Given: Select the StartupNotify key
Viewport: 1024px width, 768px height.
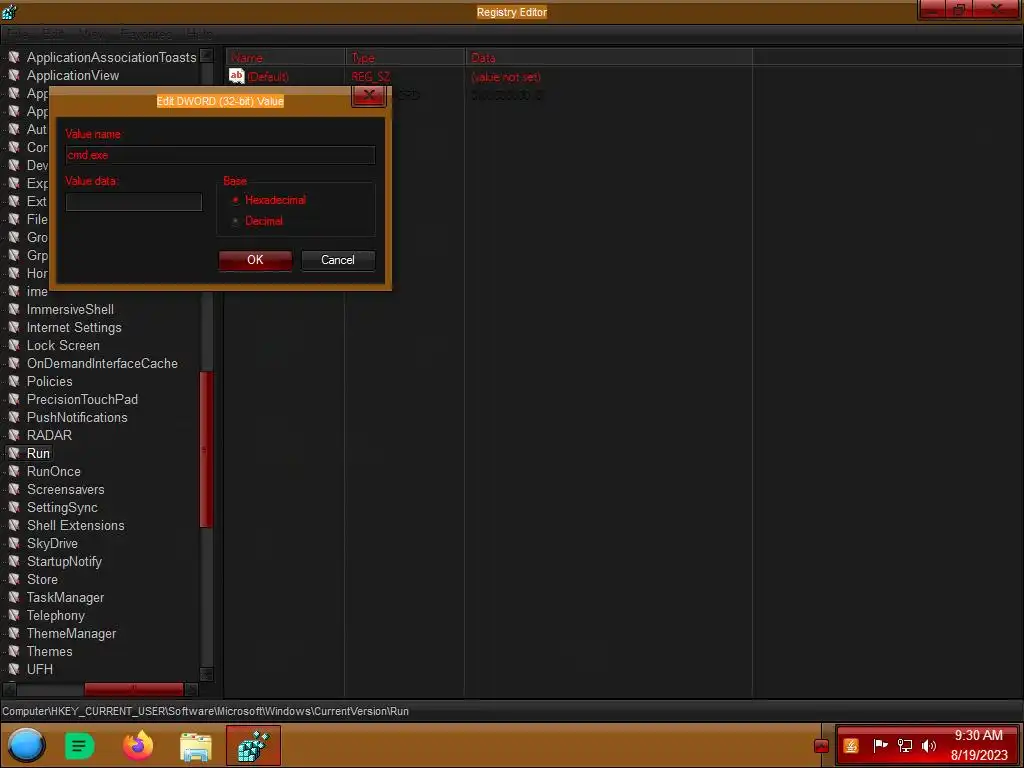Looking at the screenshot, I should [64, 562].
